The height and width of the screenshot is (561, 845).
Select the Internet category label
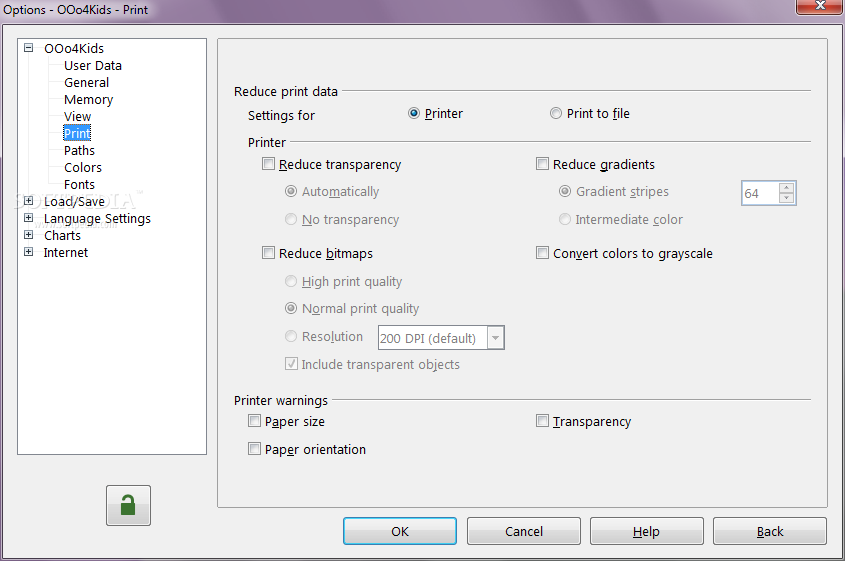[x=66, y=252]
